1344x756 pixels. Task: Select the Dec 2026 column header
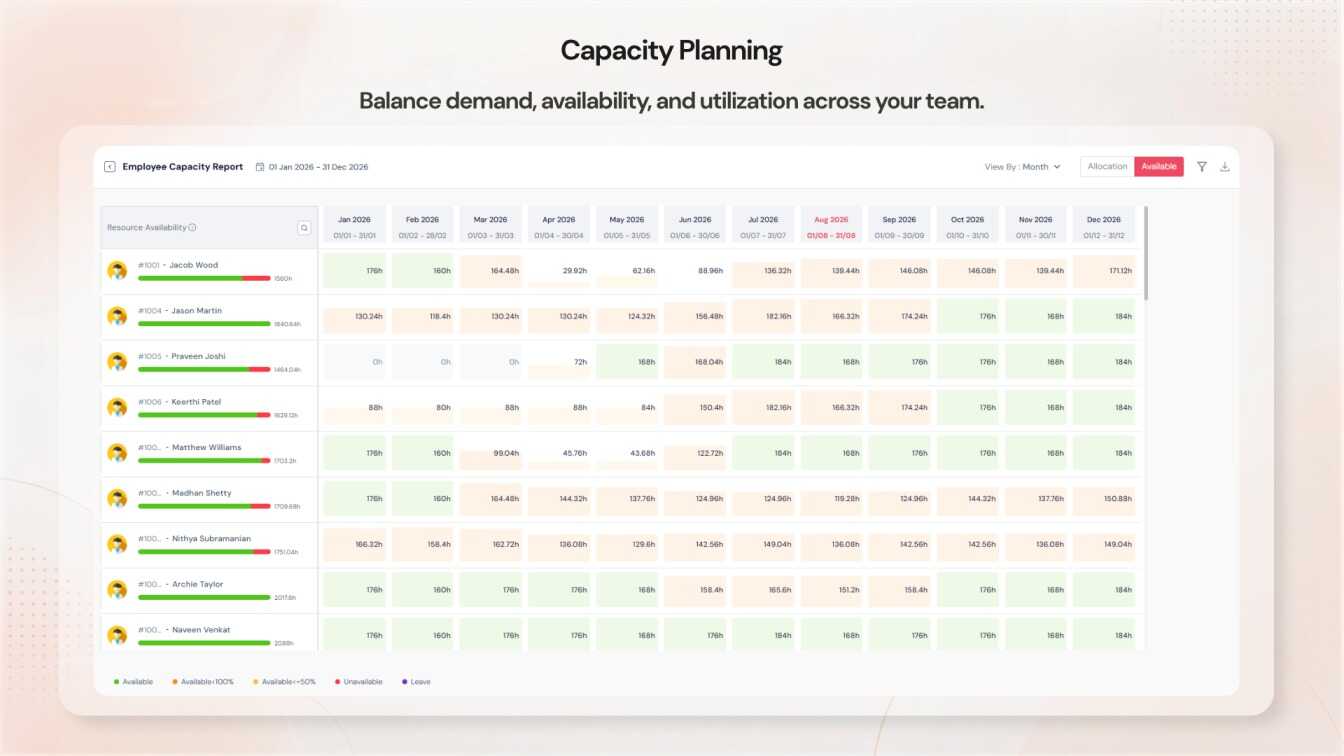(1104, 227)
